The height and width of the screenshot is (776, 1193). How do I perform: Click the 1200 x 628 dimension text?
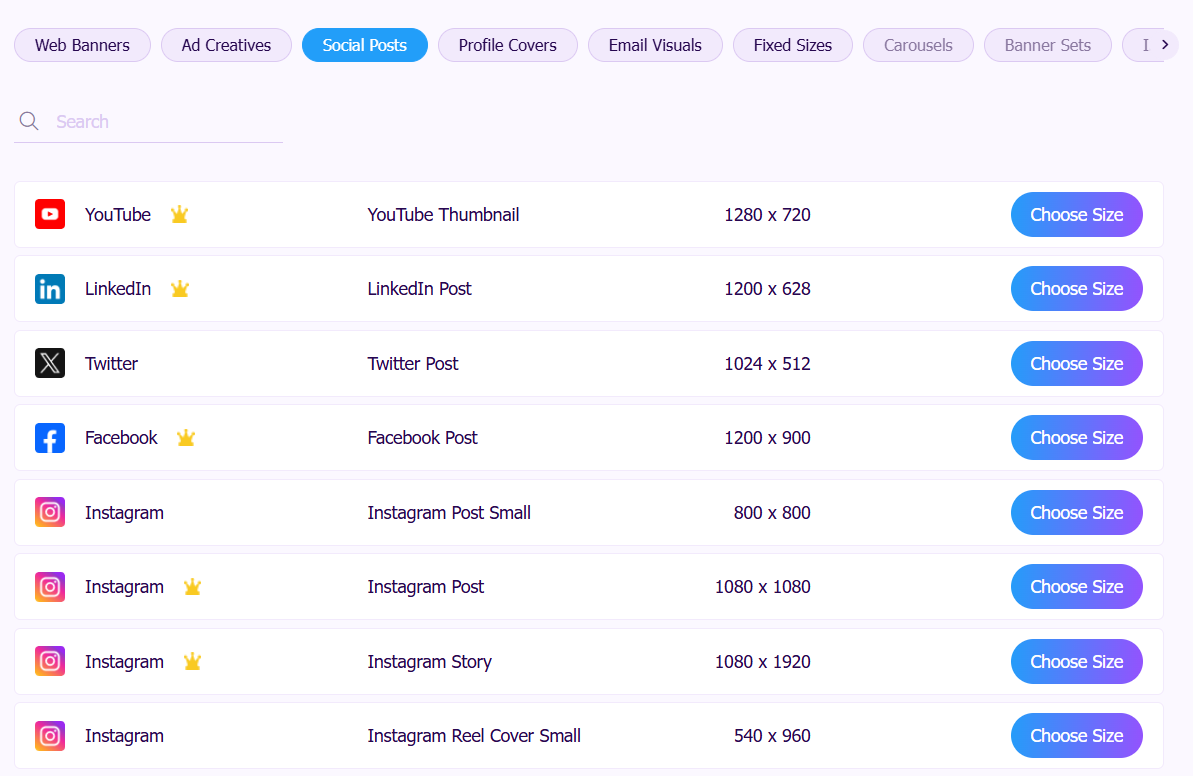(x=767, y=289)
